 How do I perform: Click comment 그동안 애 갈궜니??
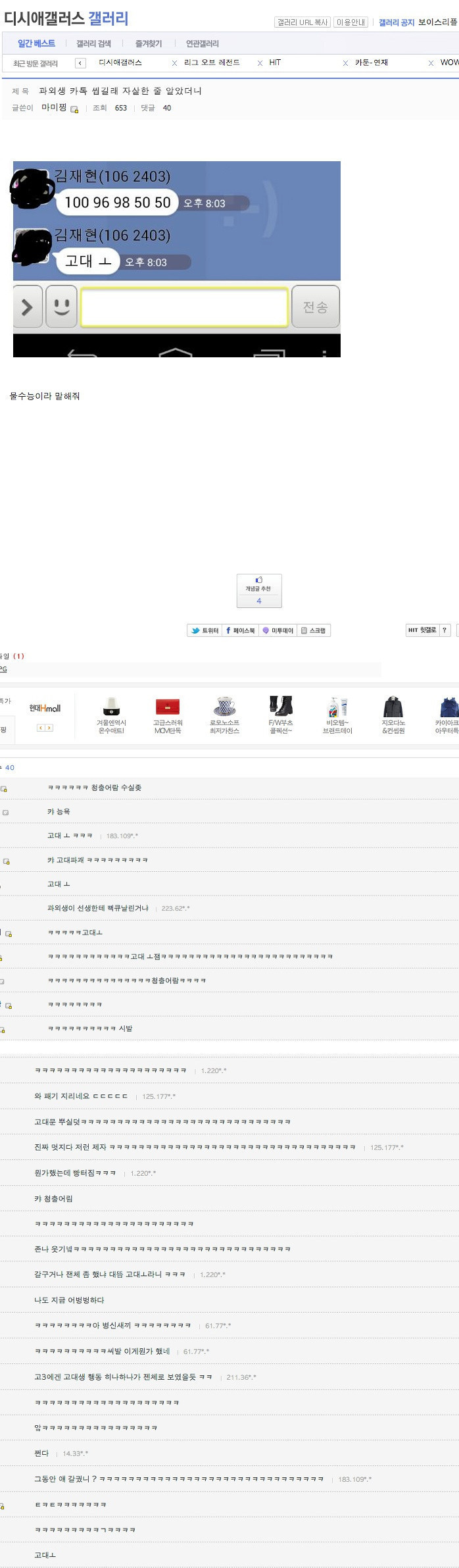point(179,1479)
